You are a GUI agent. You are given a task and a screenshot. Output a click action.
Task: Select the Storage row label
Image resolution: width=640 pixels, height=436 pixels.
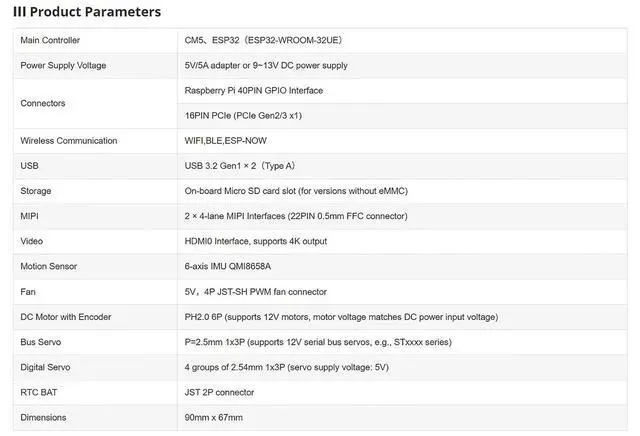tap(36, 191)
